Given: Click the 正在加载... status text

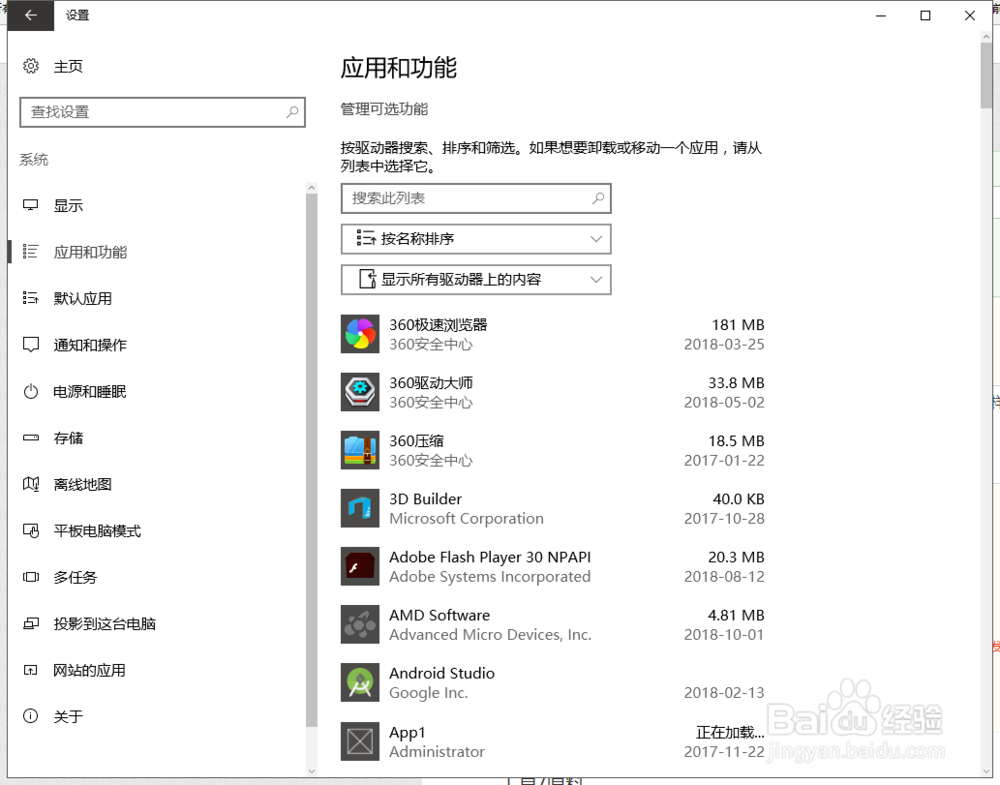Looking at the screenshot, I should (730, 732).
